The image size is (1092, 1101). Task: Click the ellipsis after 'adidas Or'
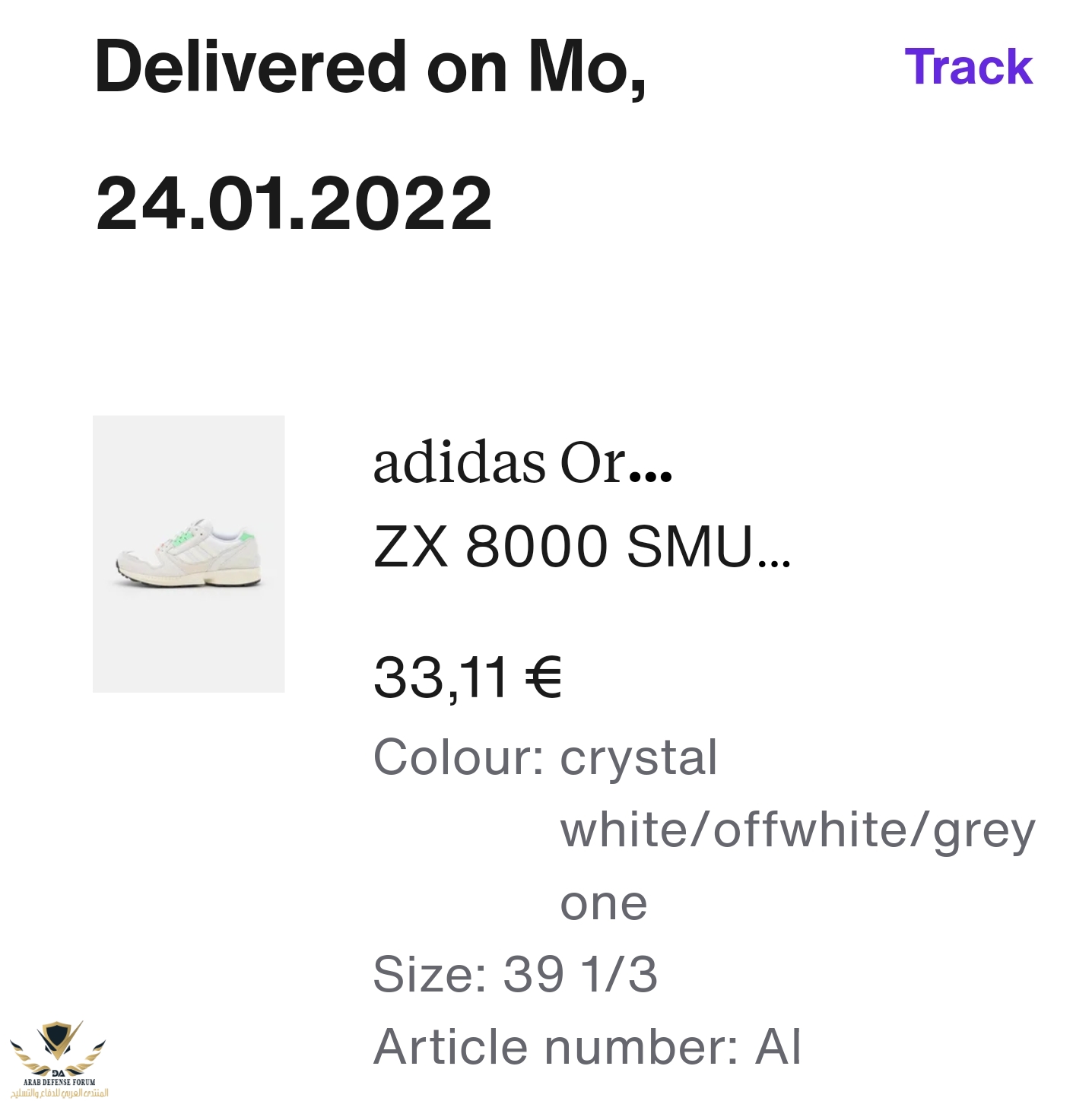[652, 475]
